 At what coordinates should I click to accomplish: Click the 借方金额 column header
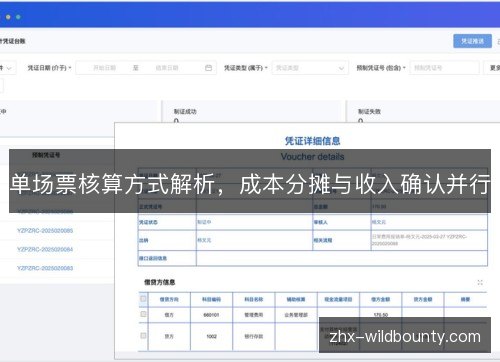coord(381,299)
